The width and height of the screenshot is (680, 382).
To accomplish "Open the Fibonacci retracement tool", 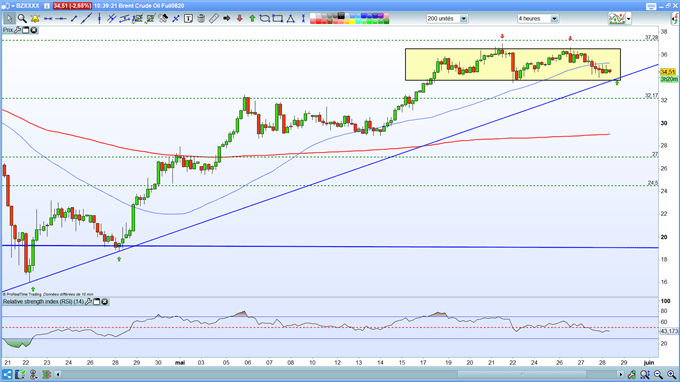I will point(137,19).
